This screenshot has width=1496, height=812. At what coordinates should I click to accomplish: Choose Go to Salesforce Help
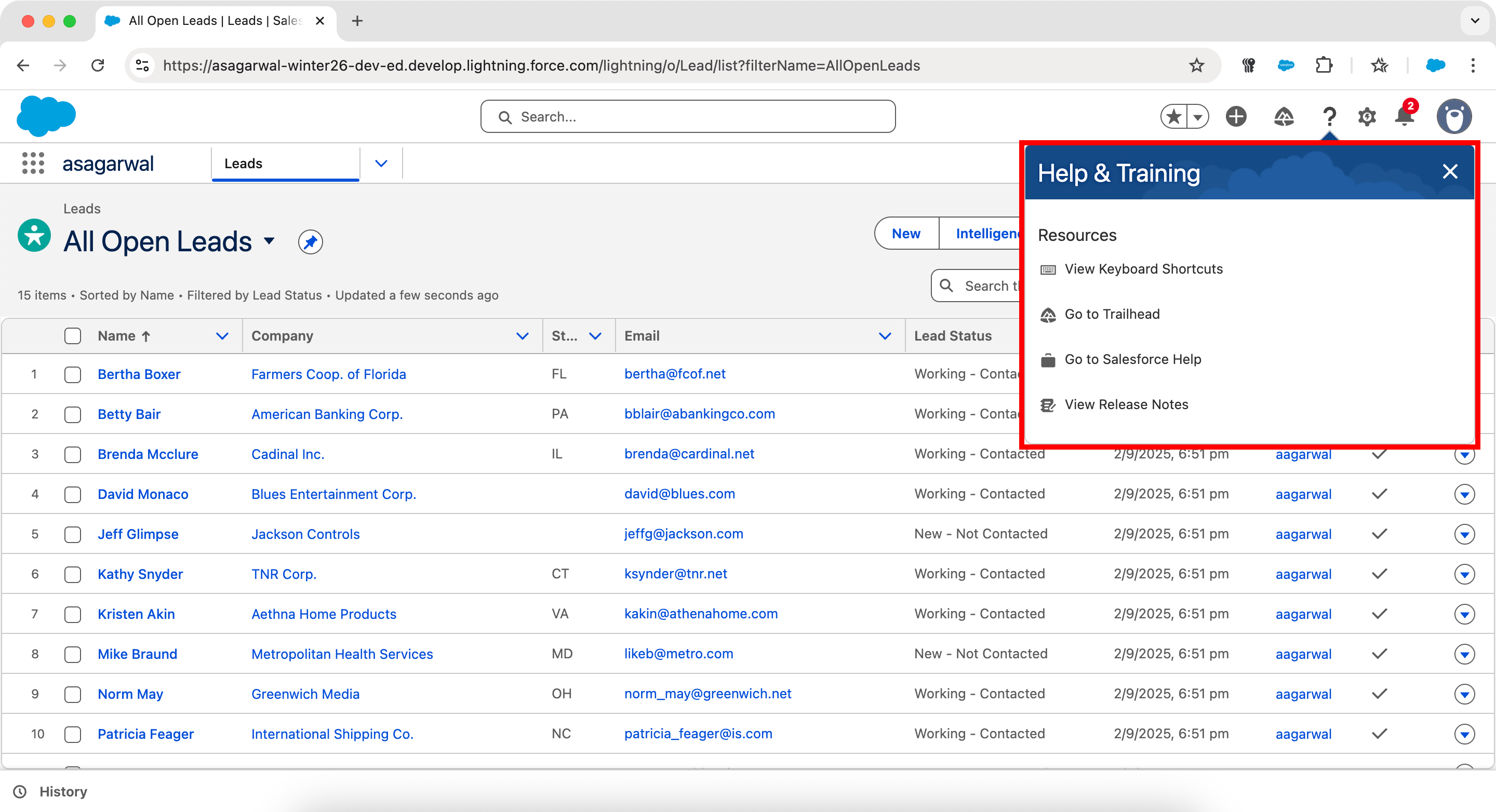[x=1132, y=360]
